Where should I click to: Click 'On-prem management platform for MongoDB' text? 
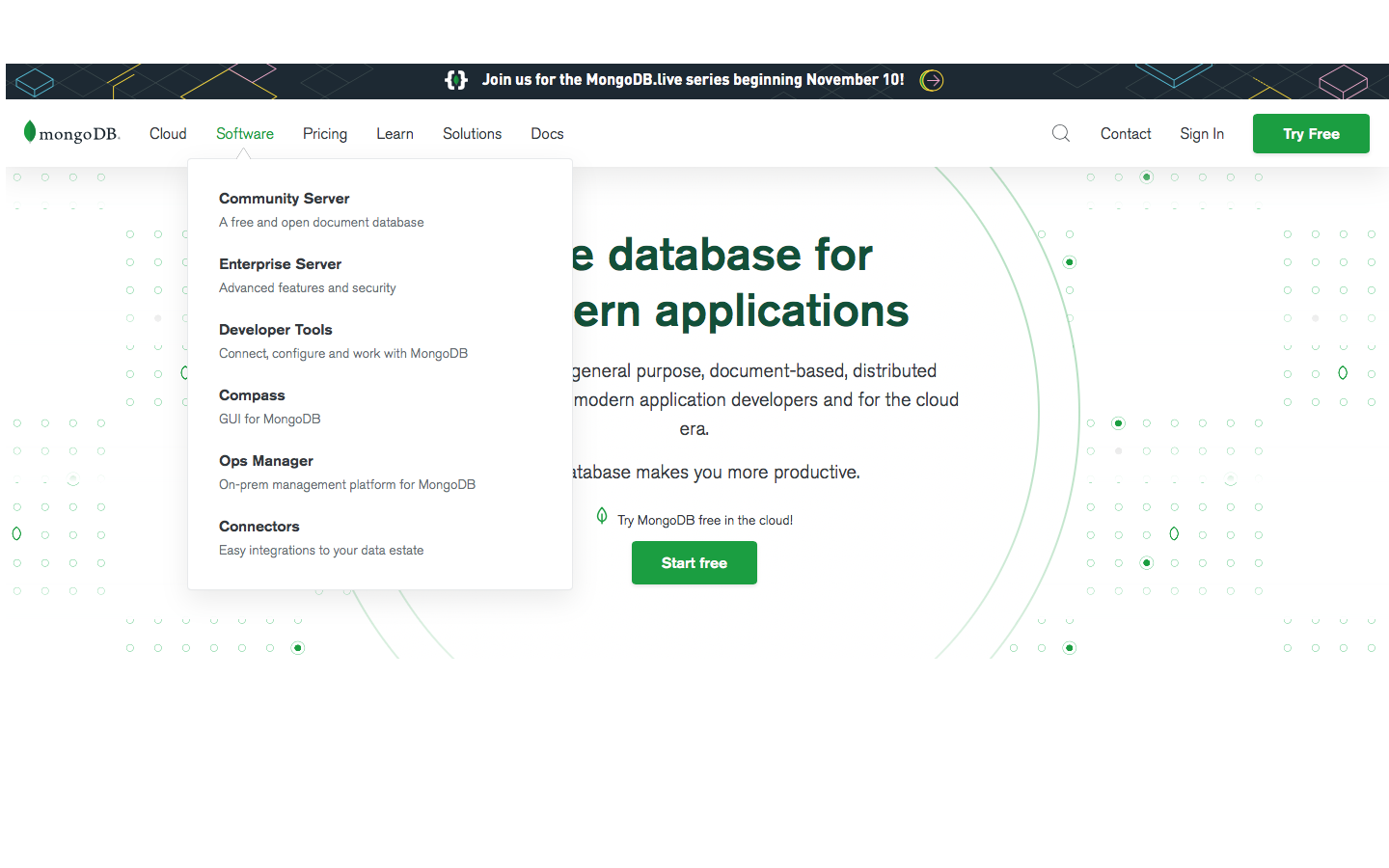(347, 485)
